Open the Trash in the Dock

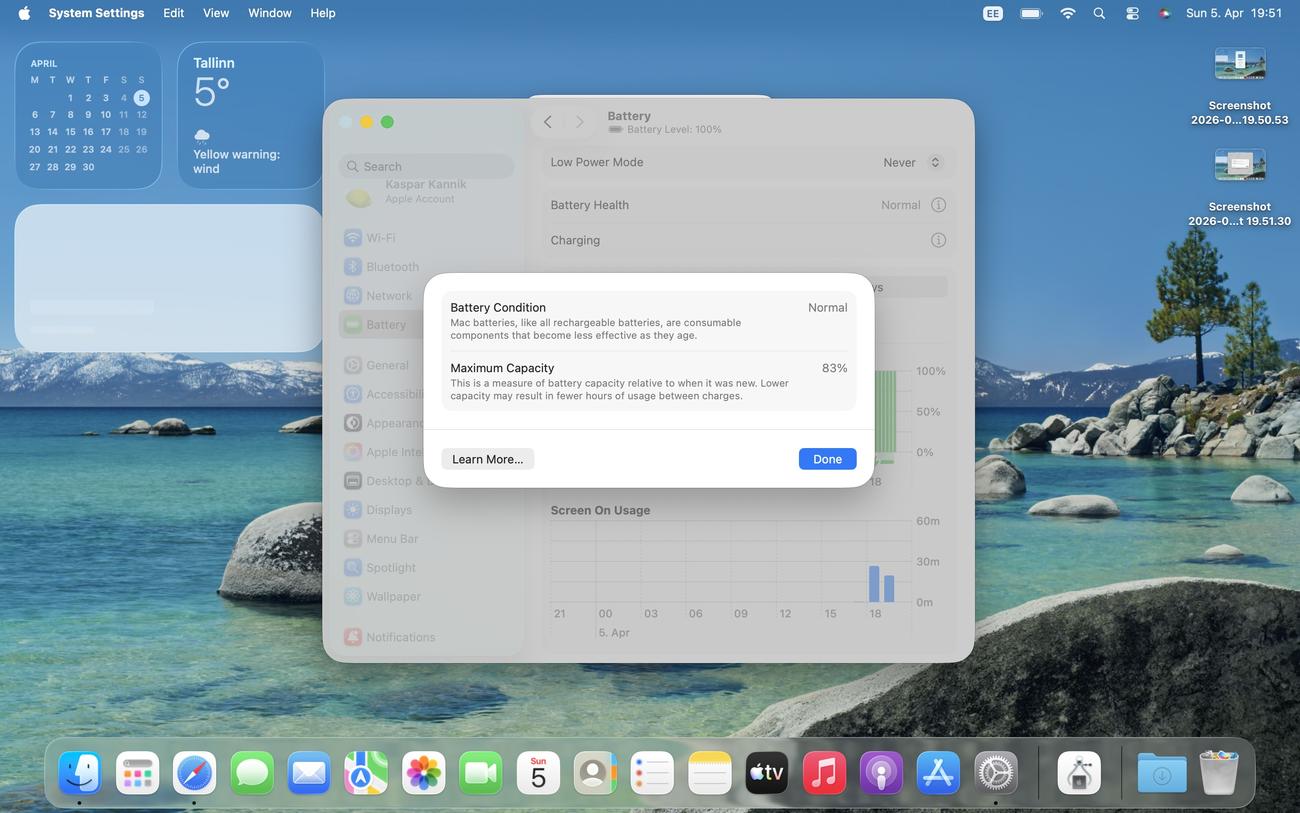pos(1218,773)
